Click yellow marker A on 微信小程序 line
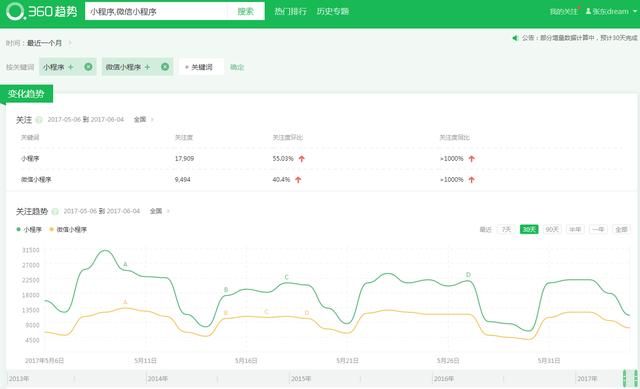 tap(125, 302)
